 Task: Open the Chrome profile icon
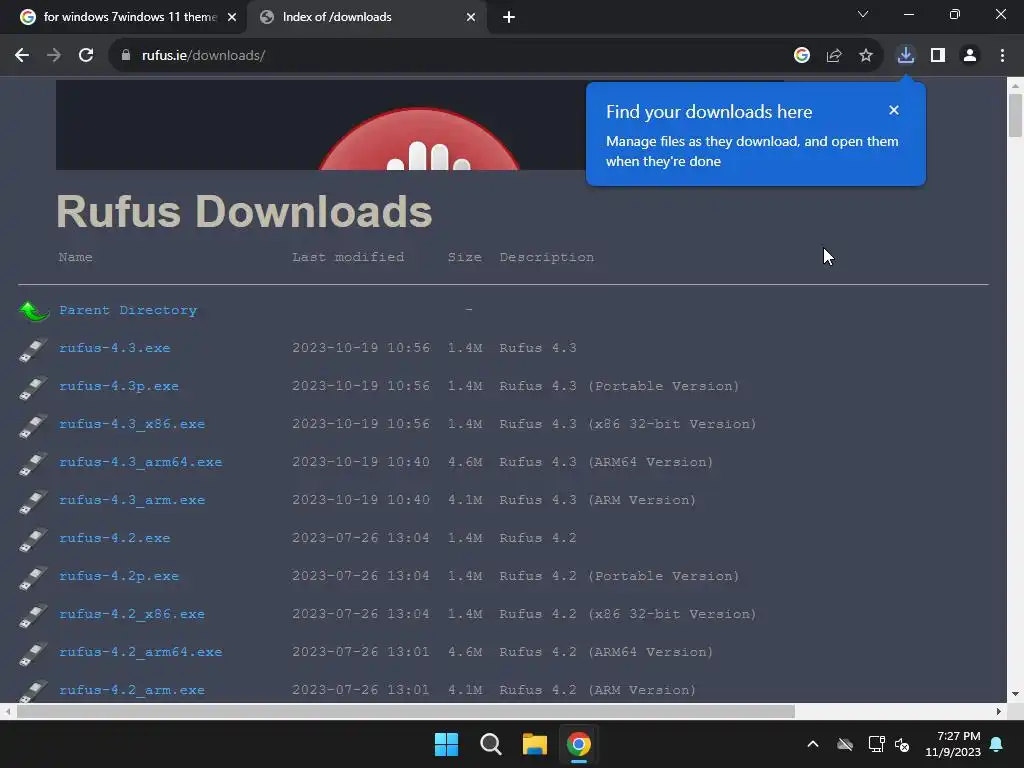pos(970,56)
